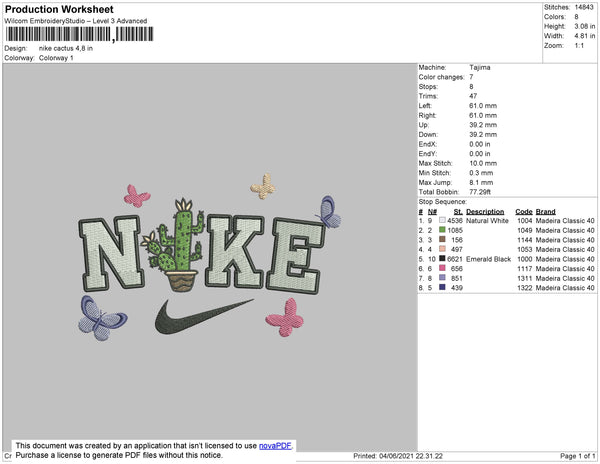
Task: Click the embroidered letter E
Action: point(295,256)
